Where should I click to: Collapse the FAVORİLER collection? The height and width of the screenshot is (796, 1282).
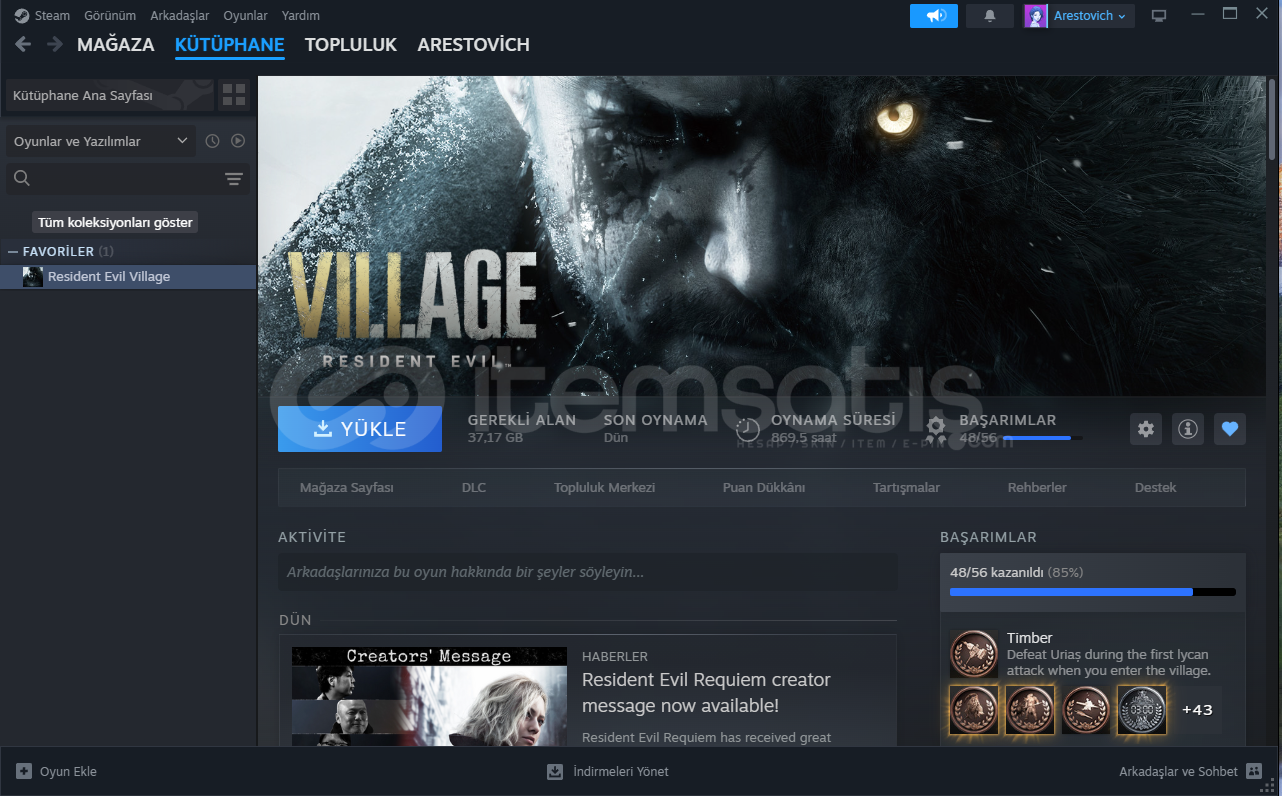pos(13,252)
